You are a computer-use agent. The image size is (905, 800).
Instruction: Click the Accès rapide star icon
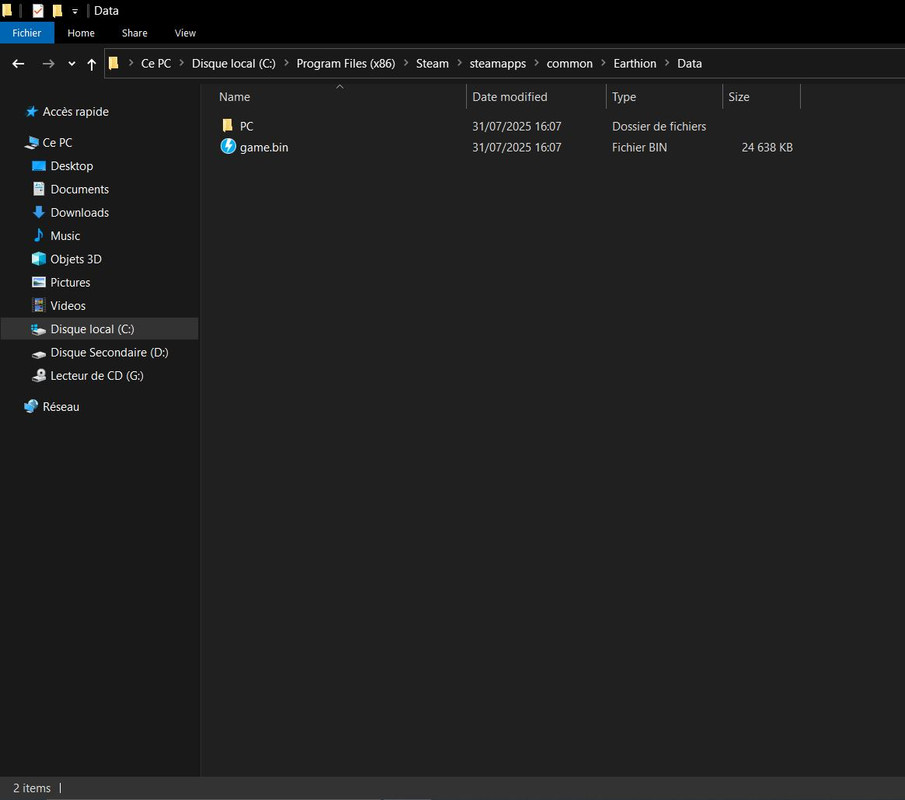(x=32, y=111)
